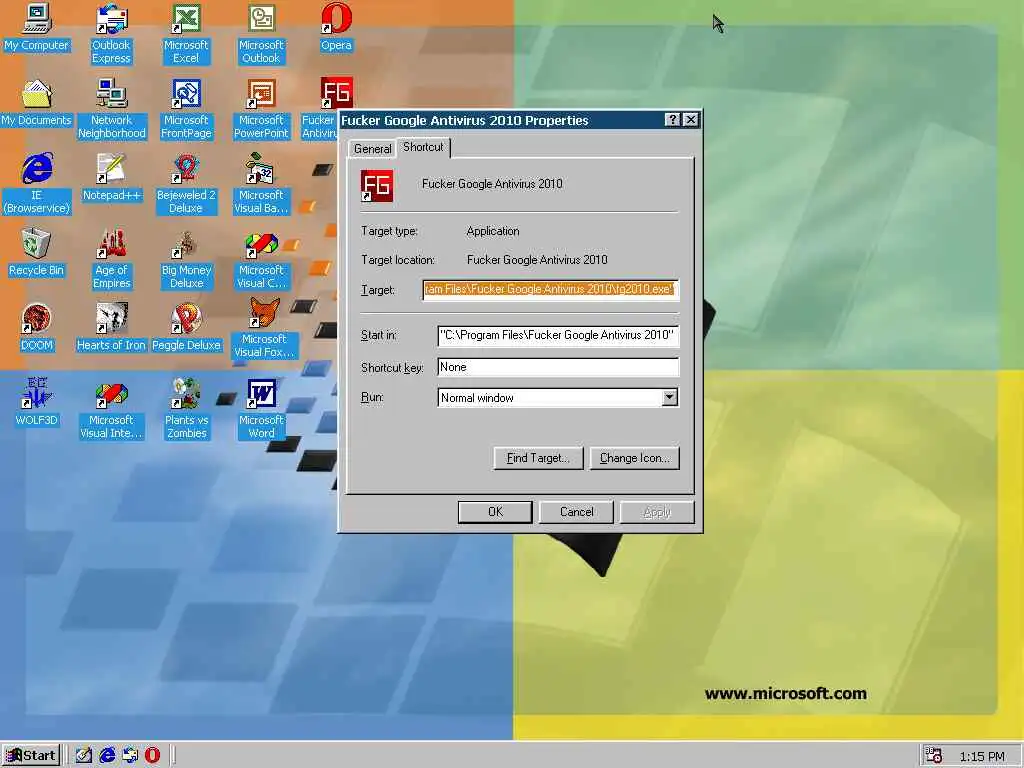
Task: Click the Show Desktop quick launch icon
Action: (84, 756)
